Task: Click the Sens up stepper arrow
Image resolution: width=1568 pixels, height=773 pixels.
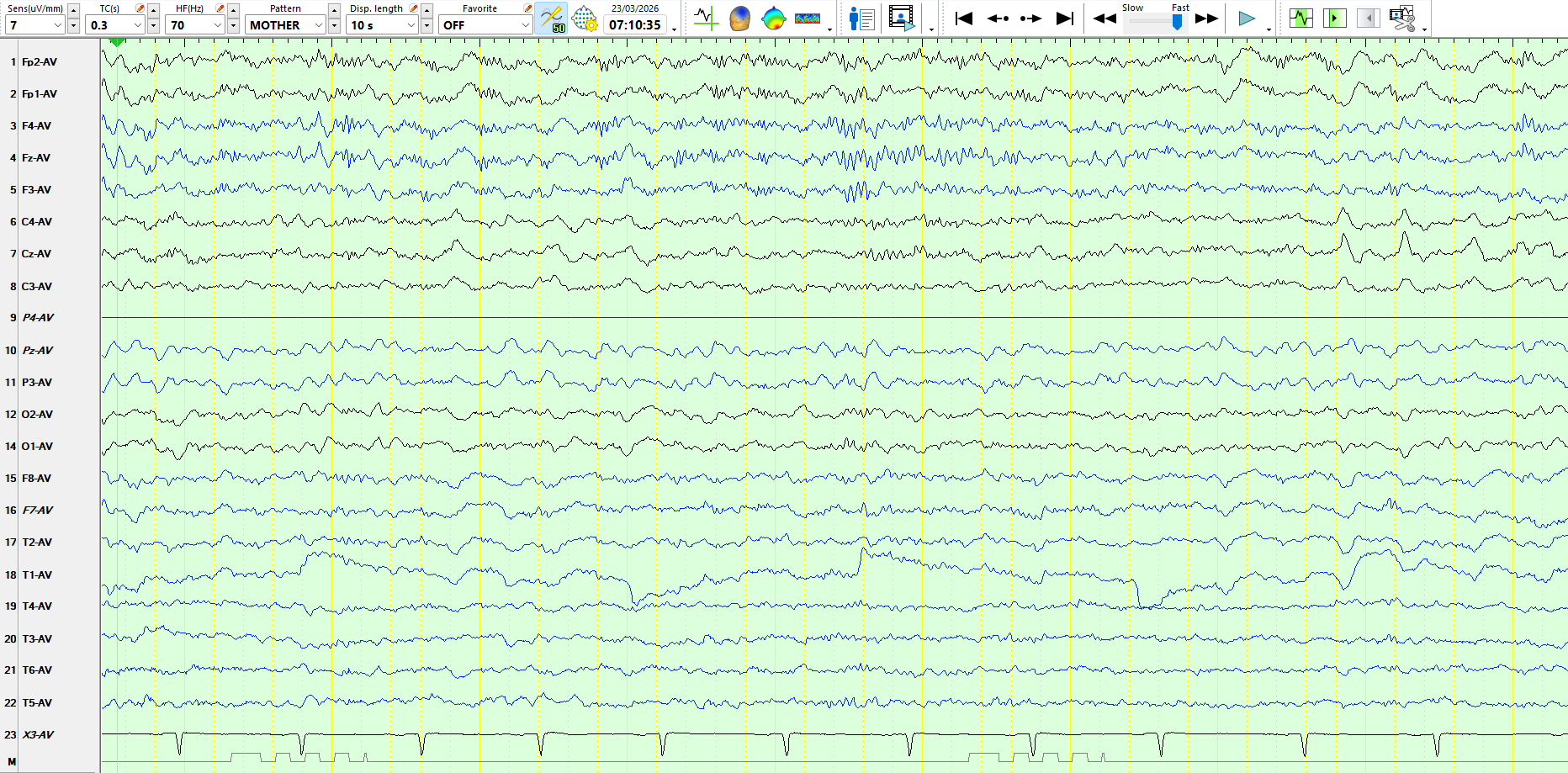Action: click(73, 10)
